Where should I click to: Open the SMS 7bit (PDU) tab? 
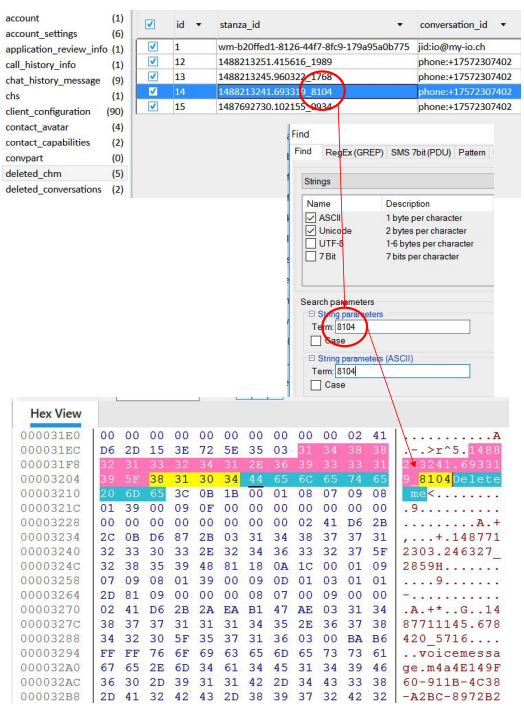421,153
